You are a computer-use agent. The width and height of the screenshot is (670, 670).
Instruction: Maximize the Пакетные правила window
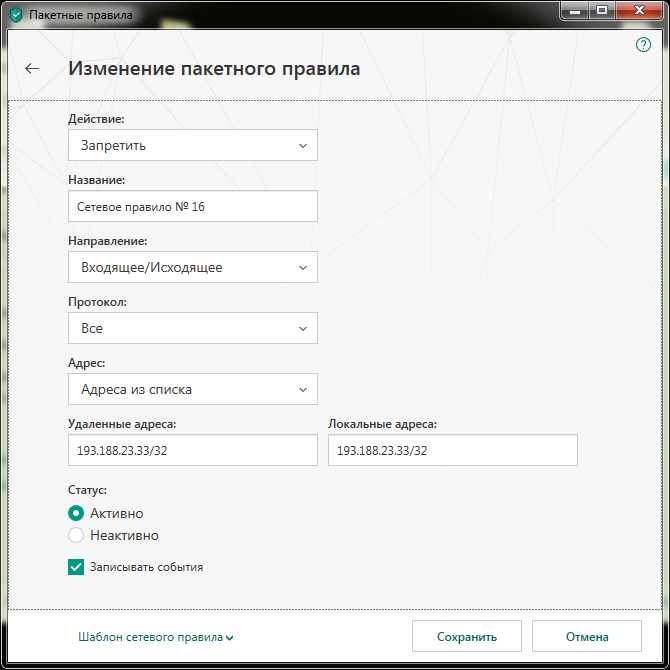click(x=602, y=11)
